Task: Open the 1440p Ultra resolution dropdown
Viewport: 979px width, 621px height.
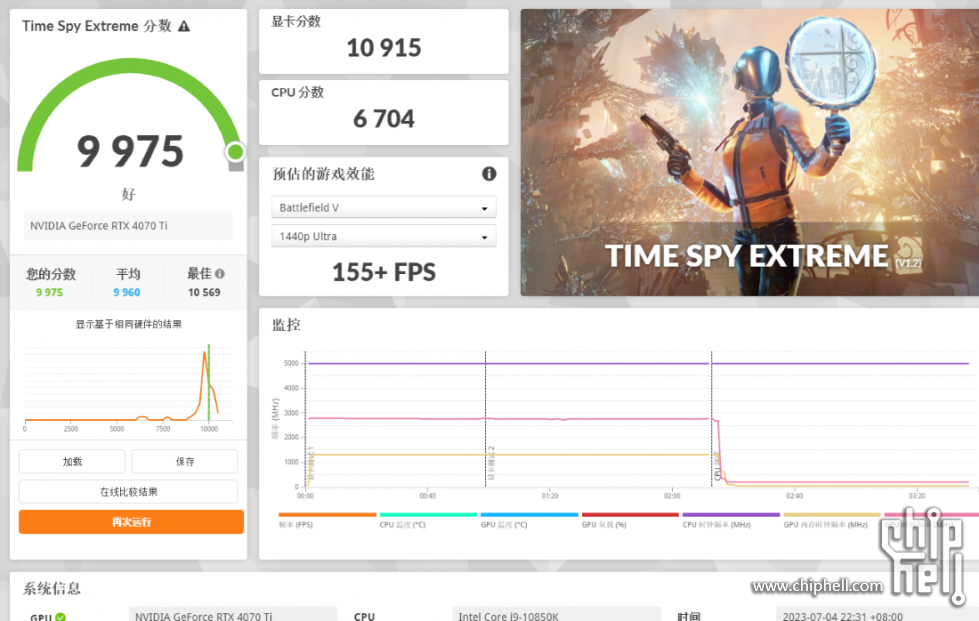Action: point(383,236)
